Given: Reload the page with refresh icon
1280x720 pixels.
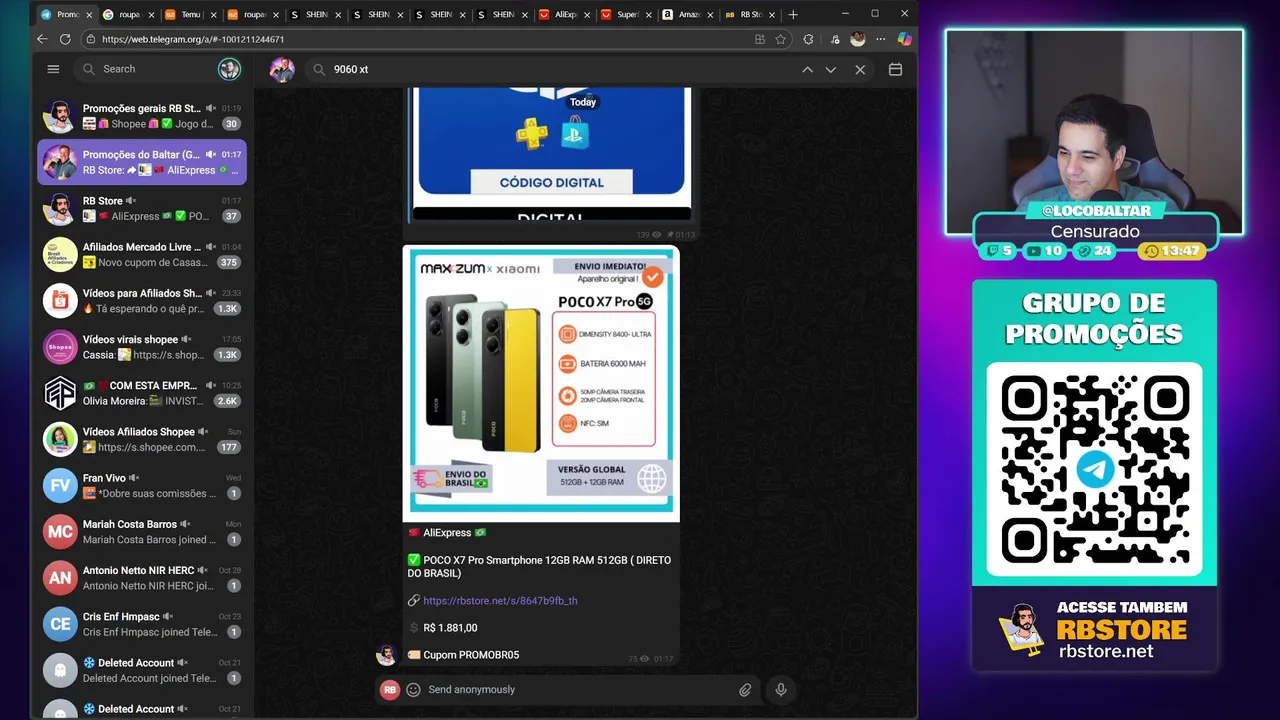Looking at the screenshot, I should click(x=65, y=39).
